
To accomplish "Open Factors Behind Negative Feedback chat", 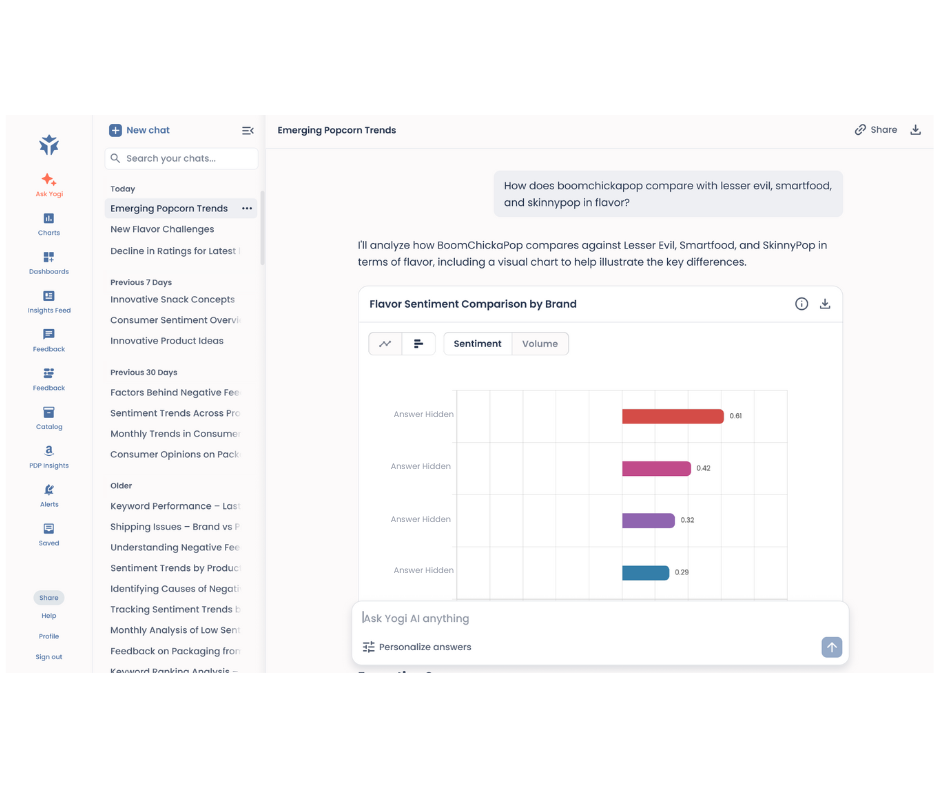I will point(175,392).
